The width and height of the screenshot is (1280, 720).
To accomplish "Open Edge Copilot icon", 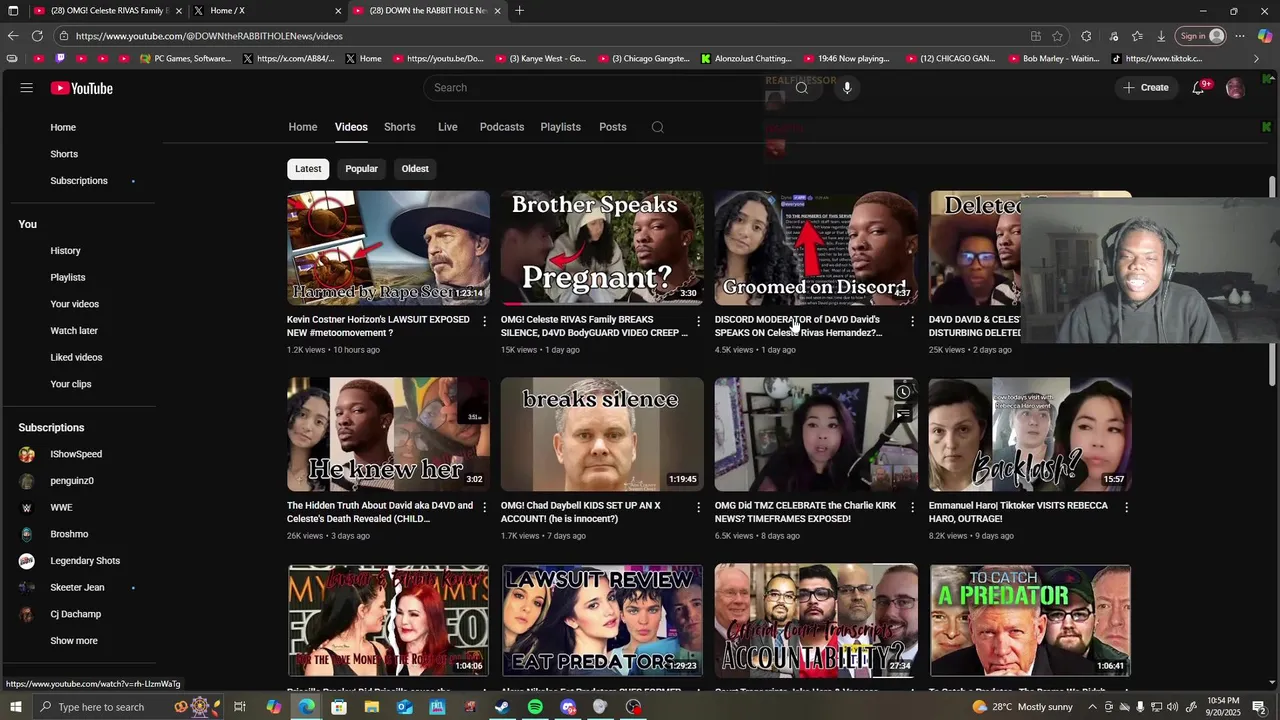I will (x=1264, y=36).
